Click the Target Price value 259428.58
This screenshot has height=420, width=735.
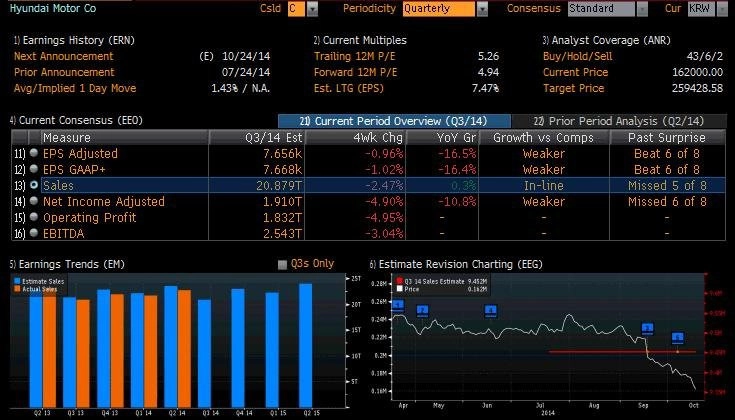697,88
